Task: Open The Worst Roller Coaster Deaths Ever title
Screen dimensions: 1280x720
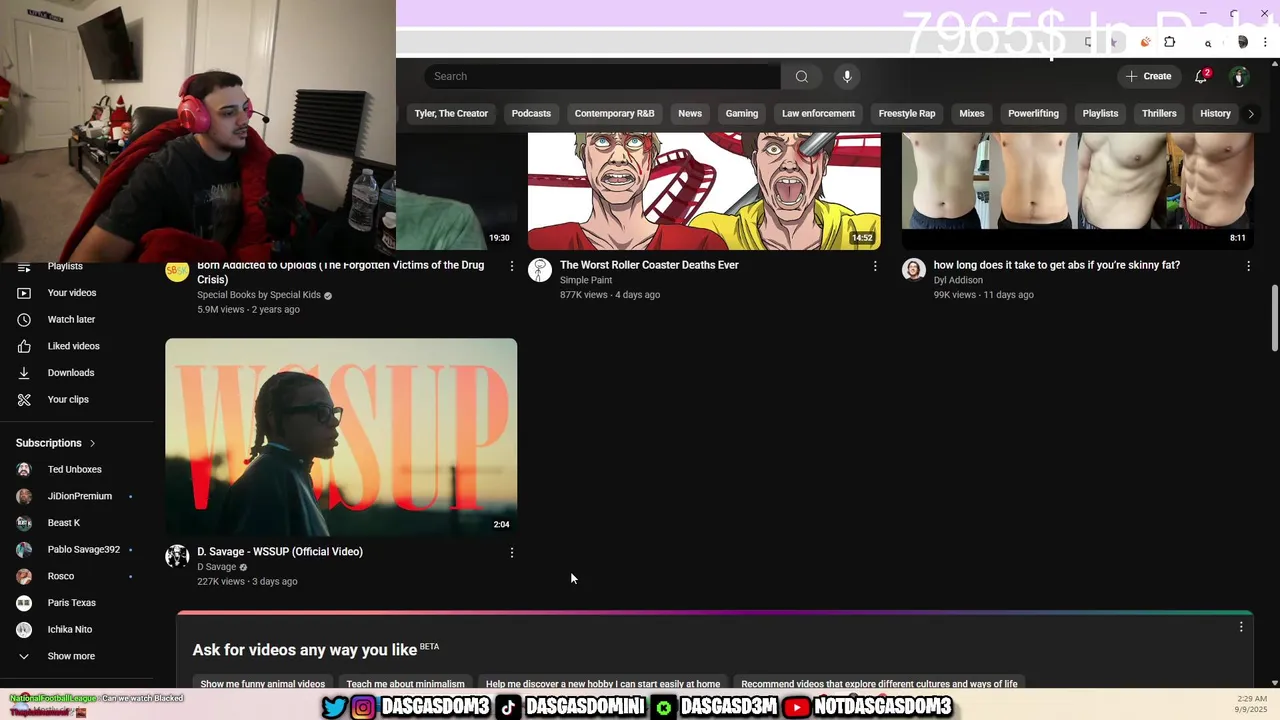Action: pos(649,265)
